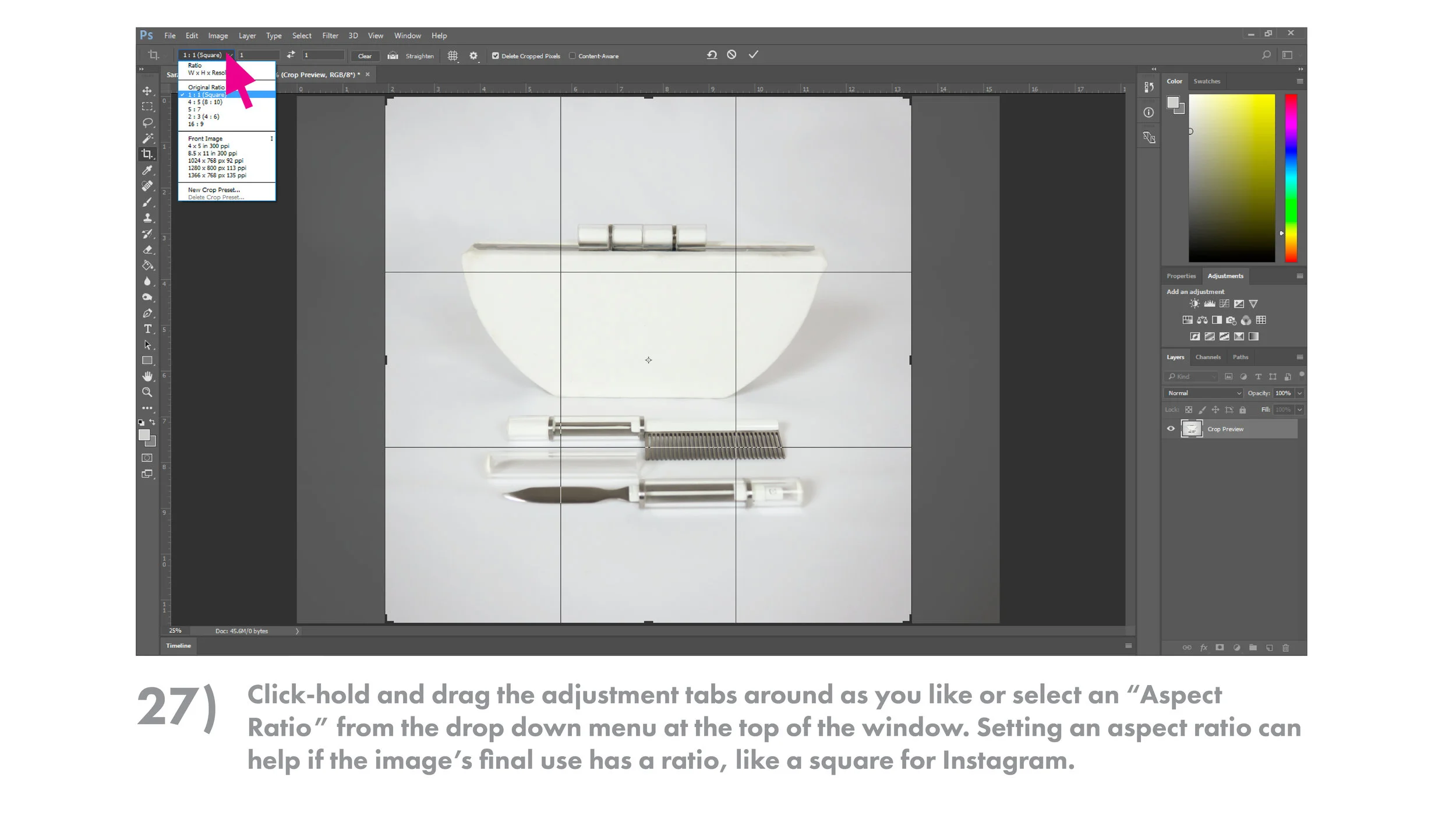Open the Opacity slider dropdown arrow
The width and height of the screenshot is (1456, 819).
[x=1299, y=393]
